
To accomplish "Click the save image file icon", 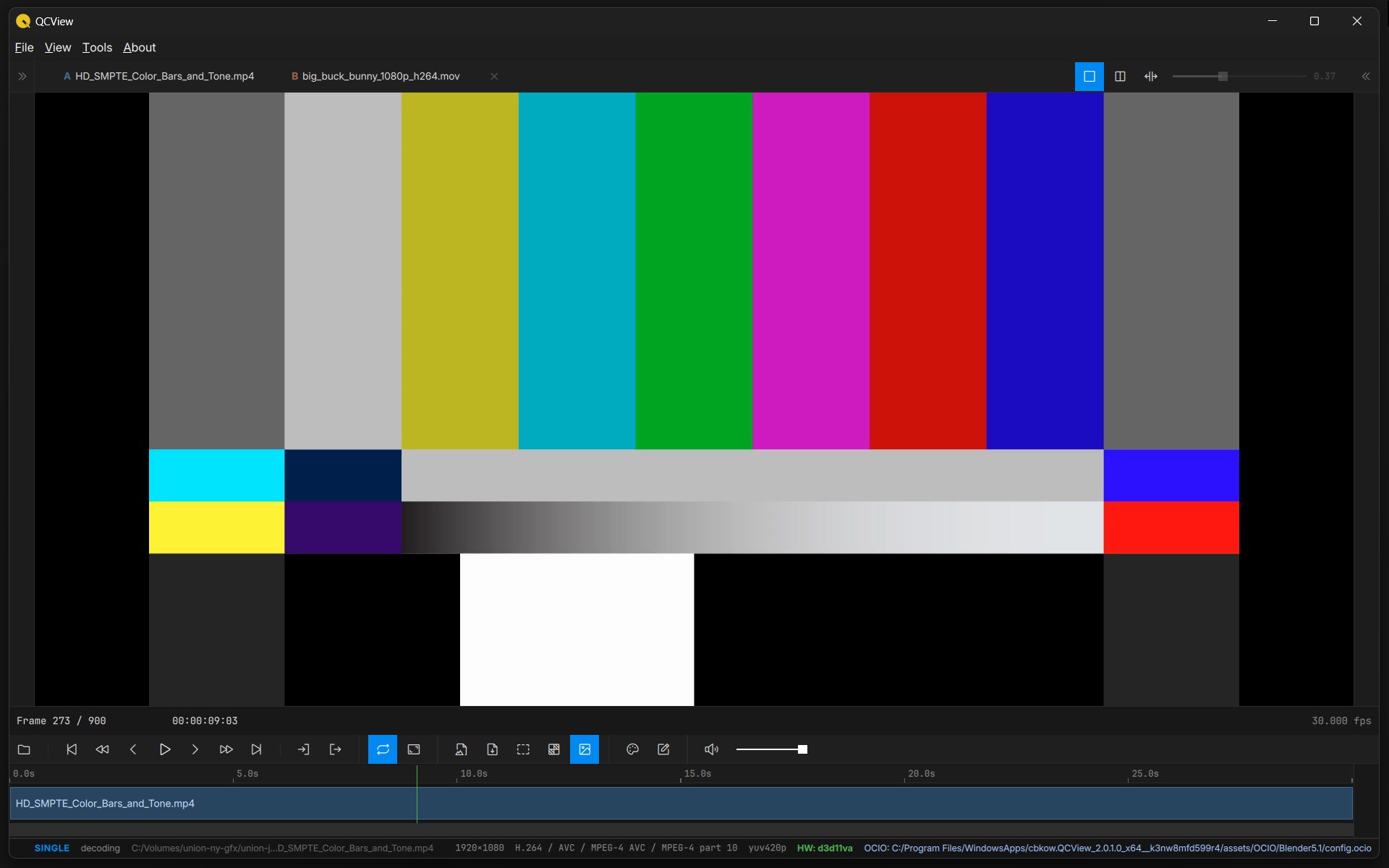I will tap(461, 749).
